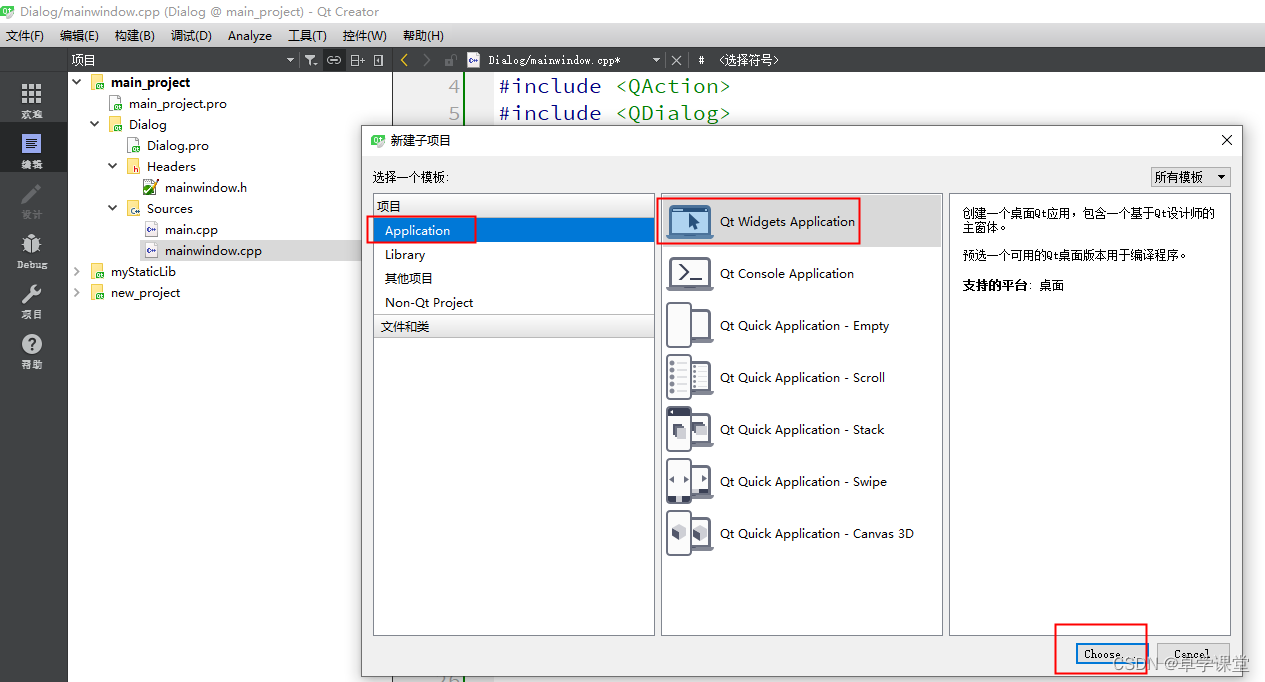The height and width of the screenshot is (682, 1265).
Task: Open the 项目 sidebar view dropdown
Action: 291,60
